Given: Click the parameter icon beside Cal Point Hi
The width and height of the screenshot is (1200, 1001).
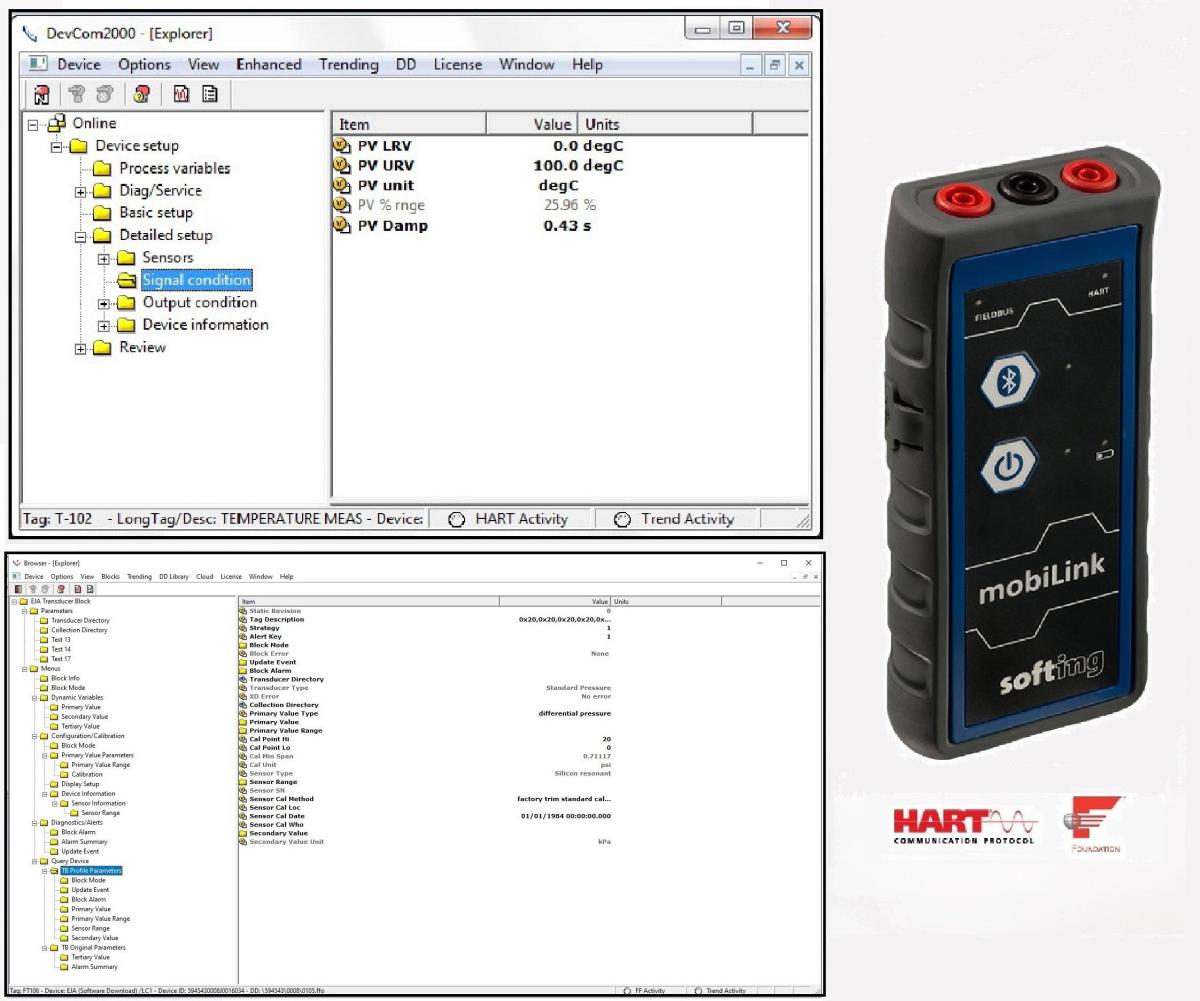Looking at the screenshot, I should tap(243, 739).
